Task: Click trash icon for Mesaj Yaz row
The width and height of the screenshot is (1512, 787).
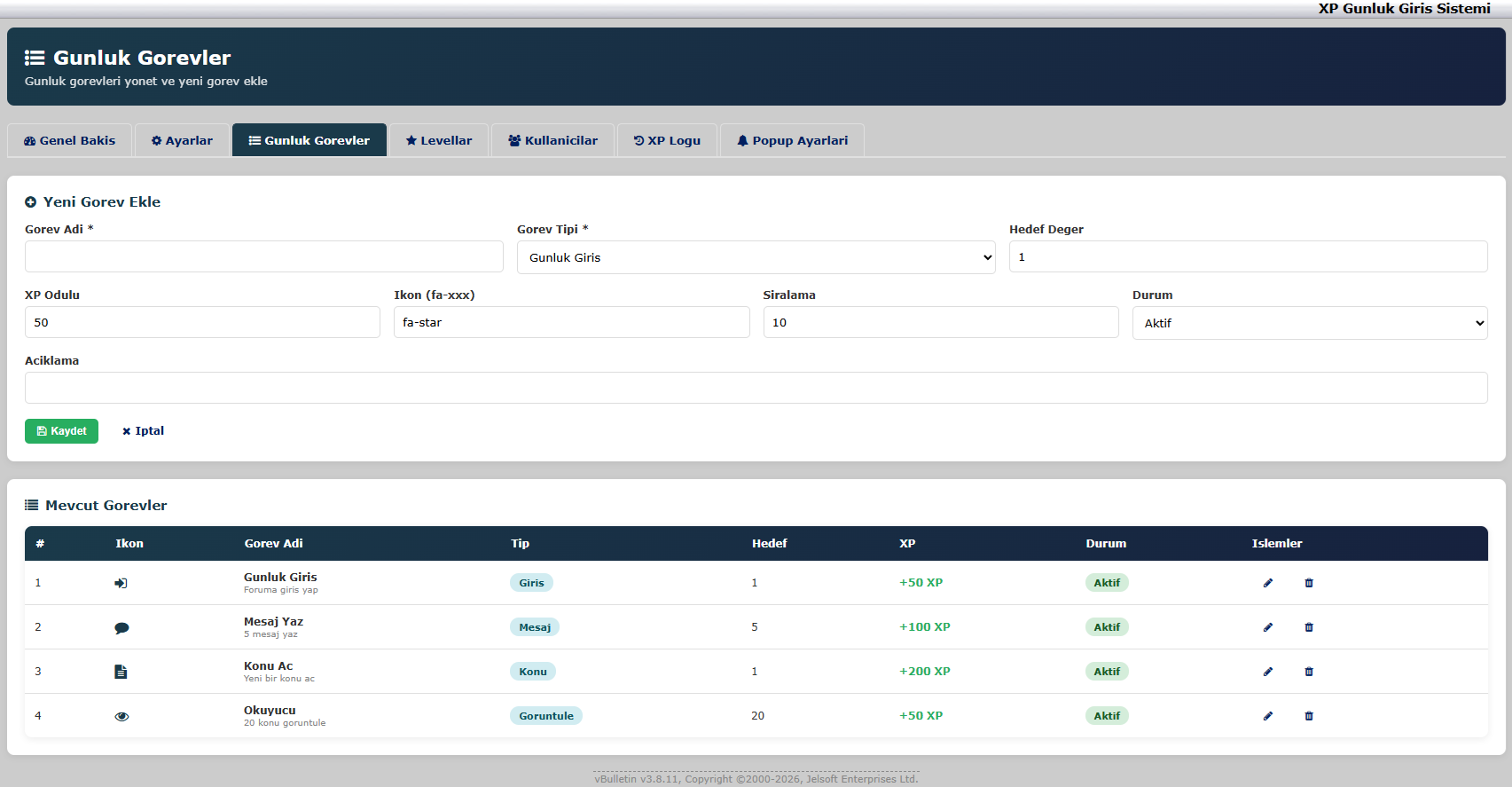Action: (x=1309, y=627)
